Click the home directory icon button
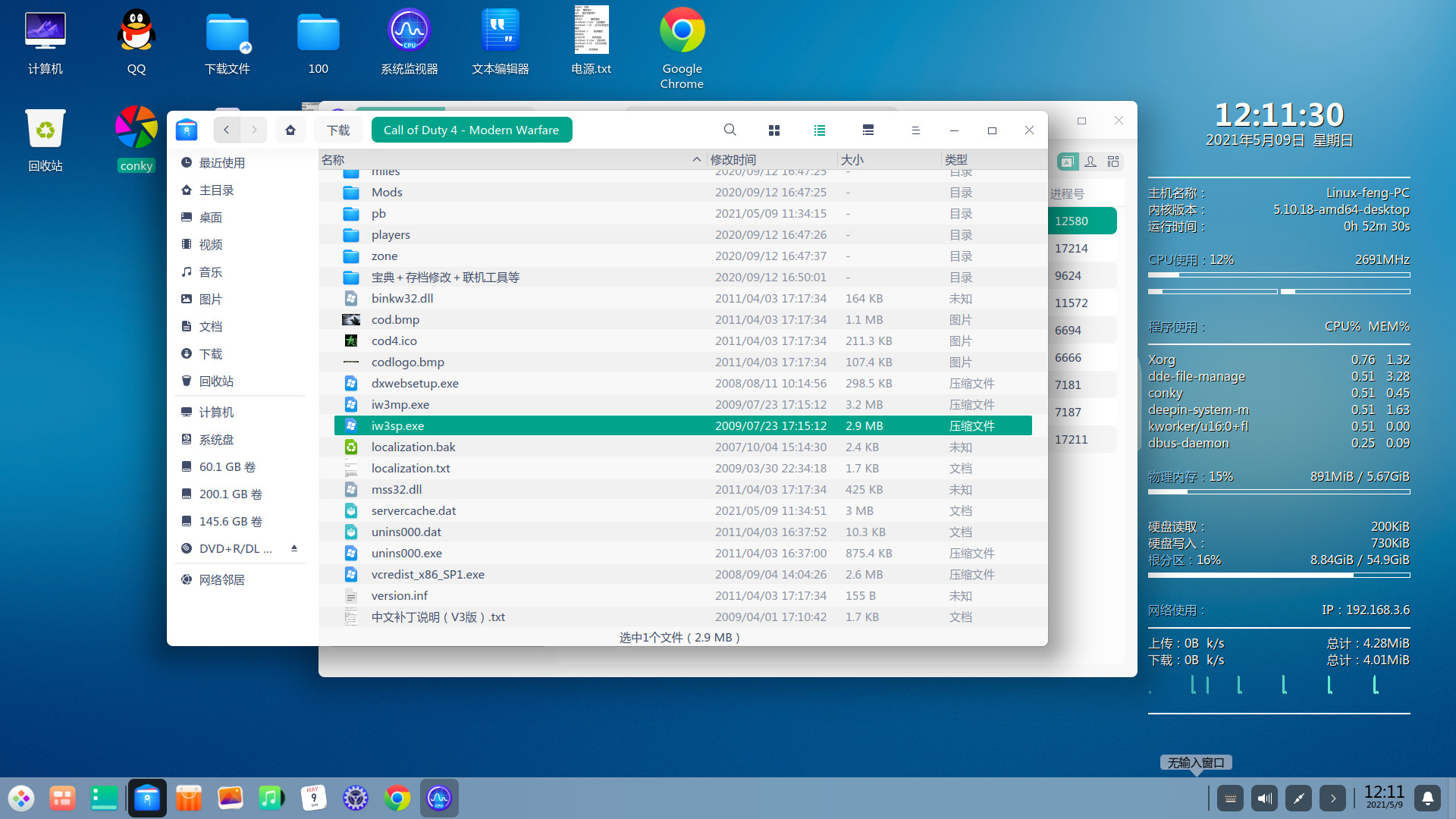This screenshot has height=819, width=1456. click(290, 130)
